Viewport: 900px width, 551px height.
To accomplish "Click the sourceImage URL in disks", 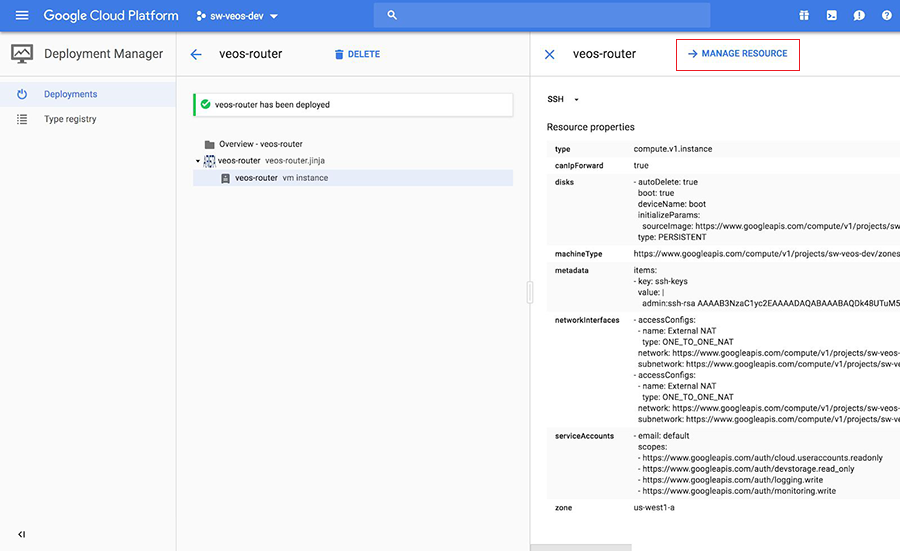I will (797, 226).
